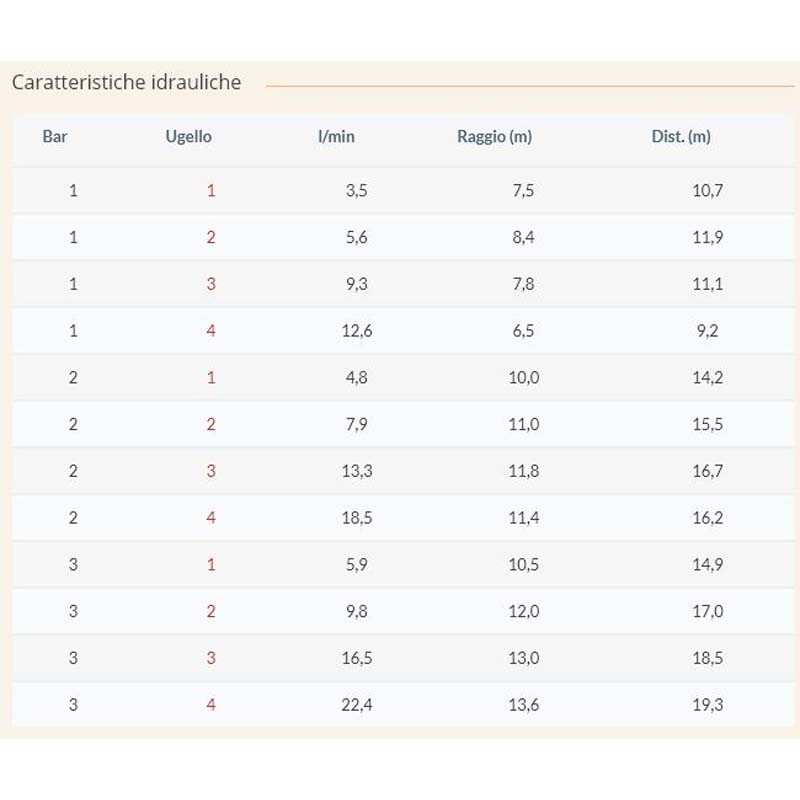Viewport: 800px width, 800px height.
Task: Select the 10,7 distance value
Action: 708,190
